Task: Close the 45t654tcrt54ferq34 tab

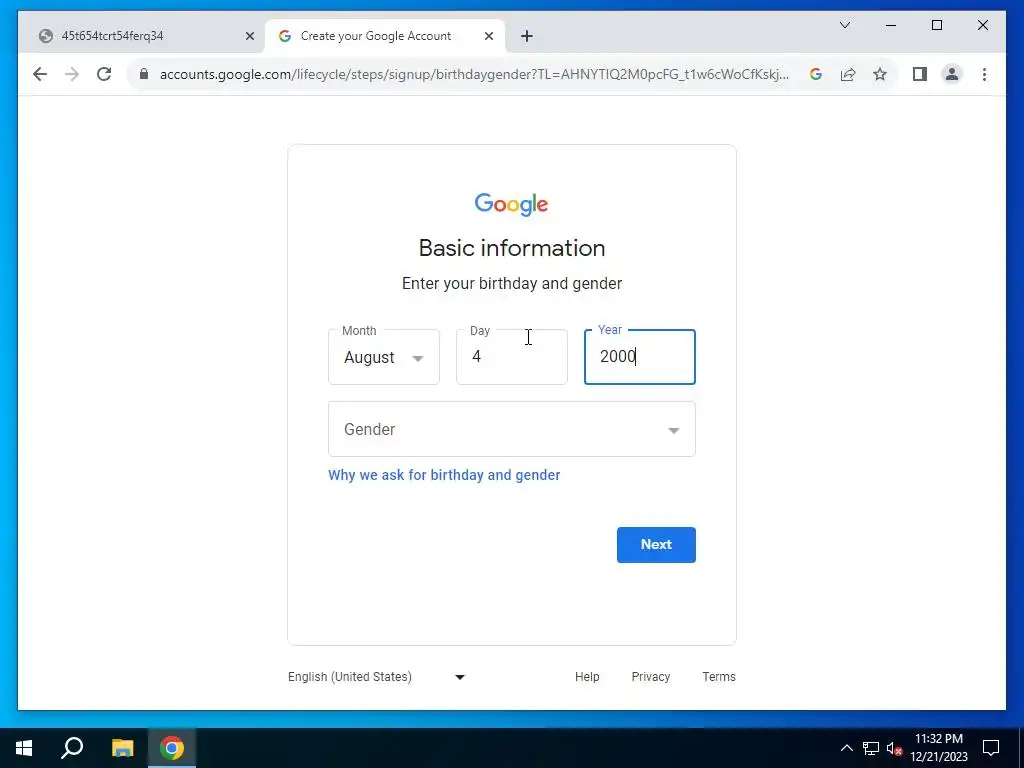Action: coord(249,37)
